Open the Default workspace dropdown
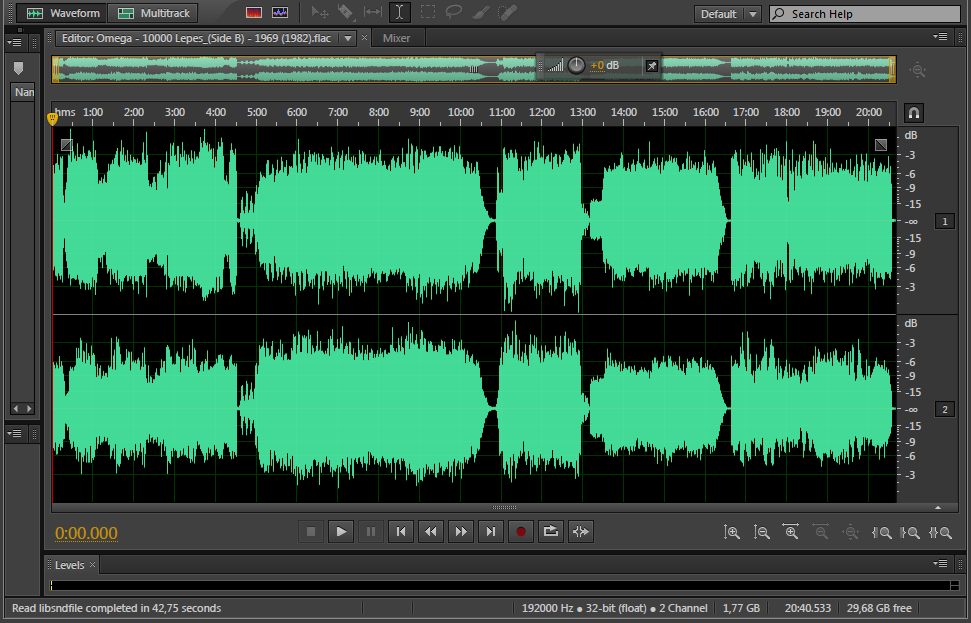This screenshot has height=623, width=971. 728,14
